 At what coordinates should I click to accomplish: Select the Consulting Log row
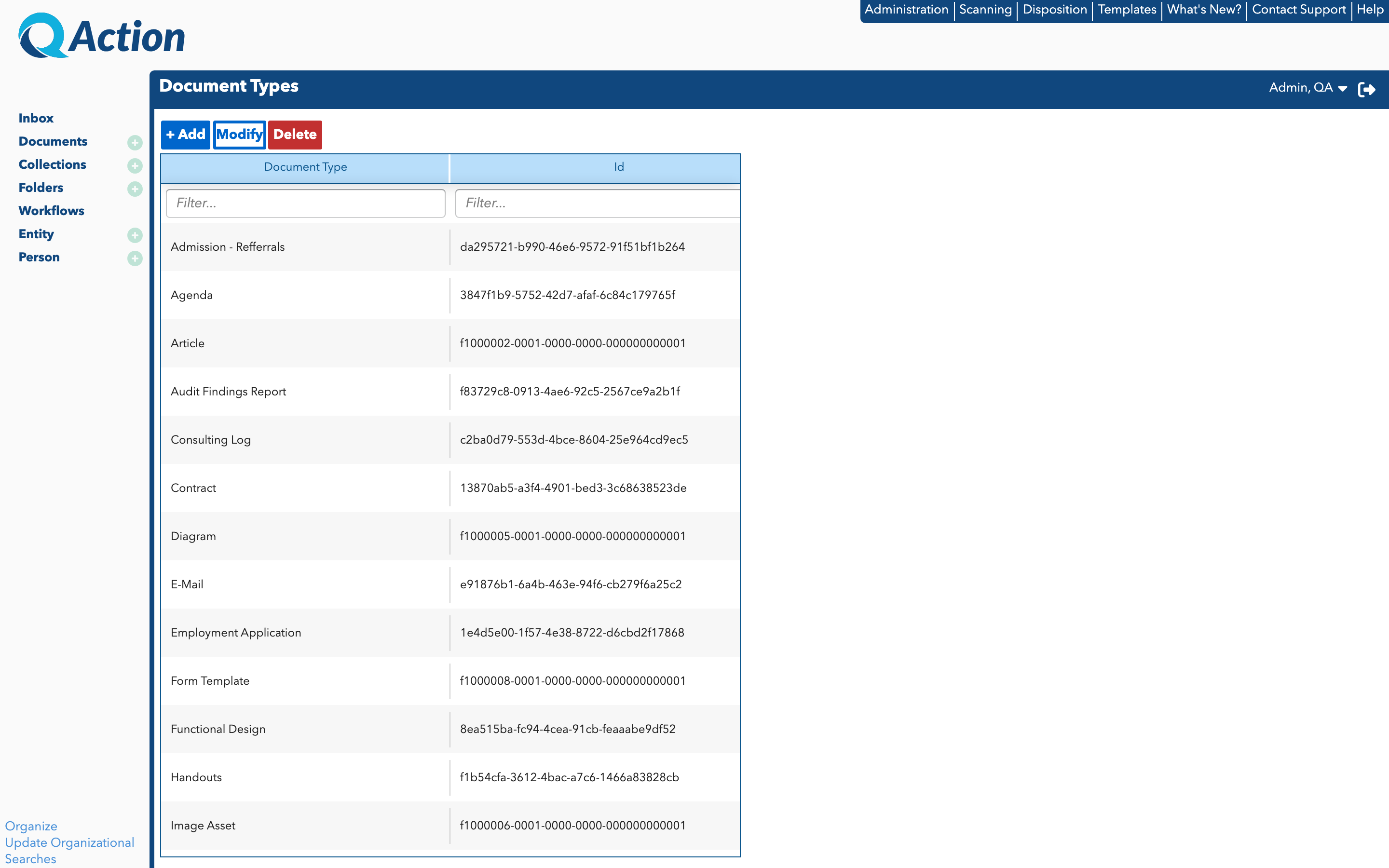450,440
